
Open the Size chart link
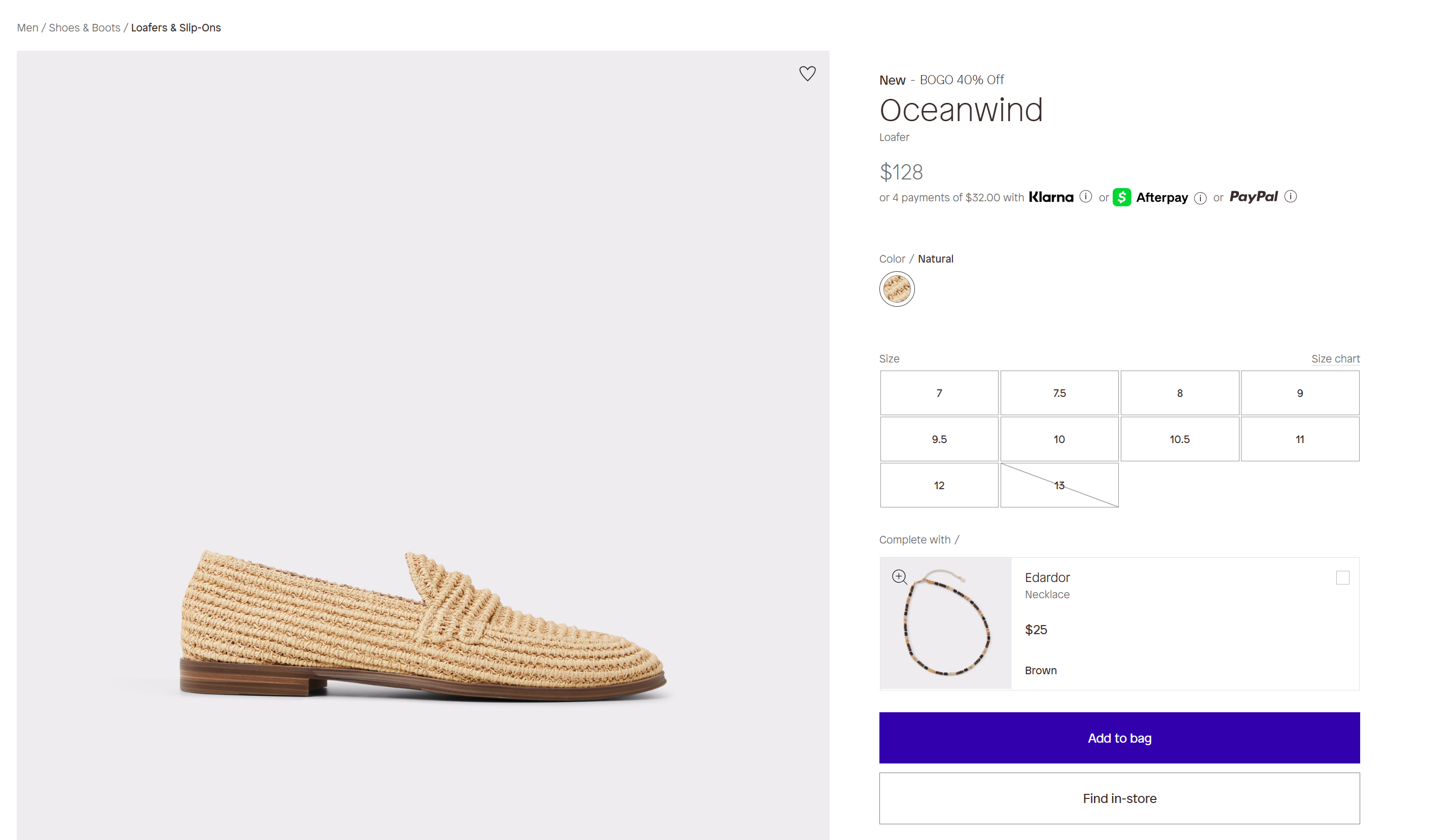click(1334, 358)
